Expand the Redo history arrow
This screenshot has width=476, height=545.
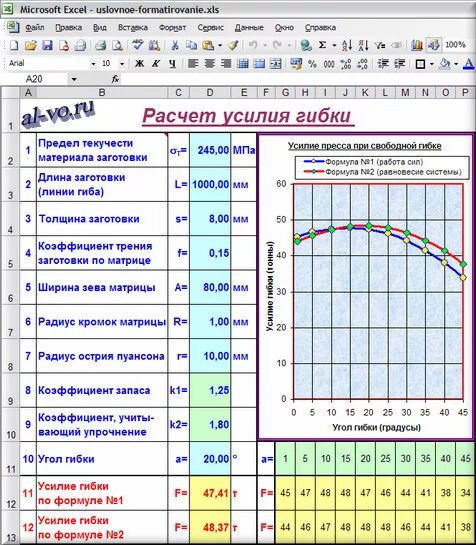point(289,45)
